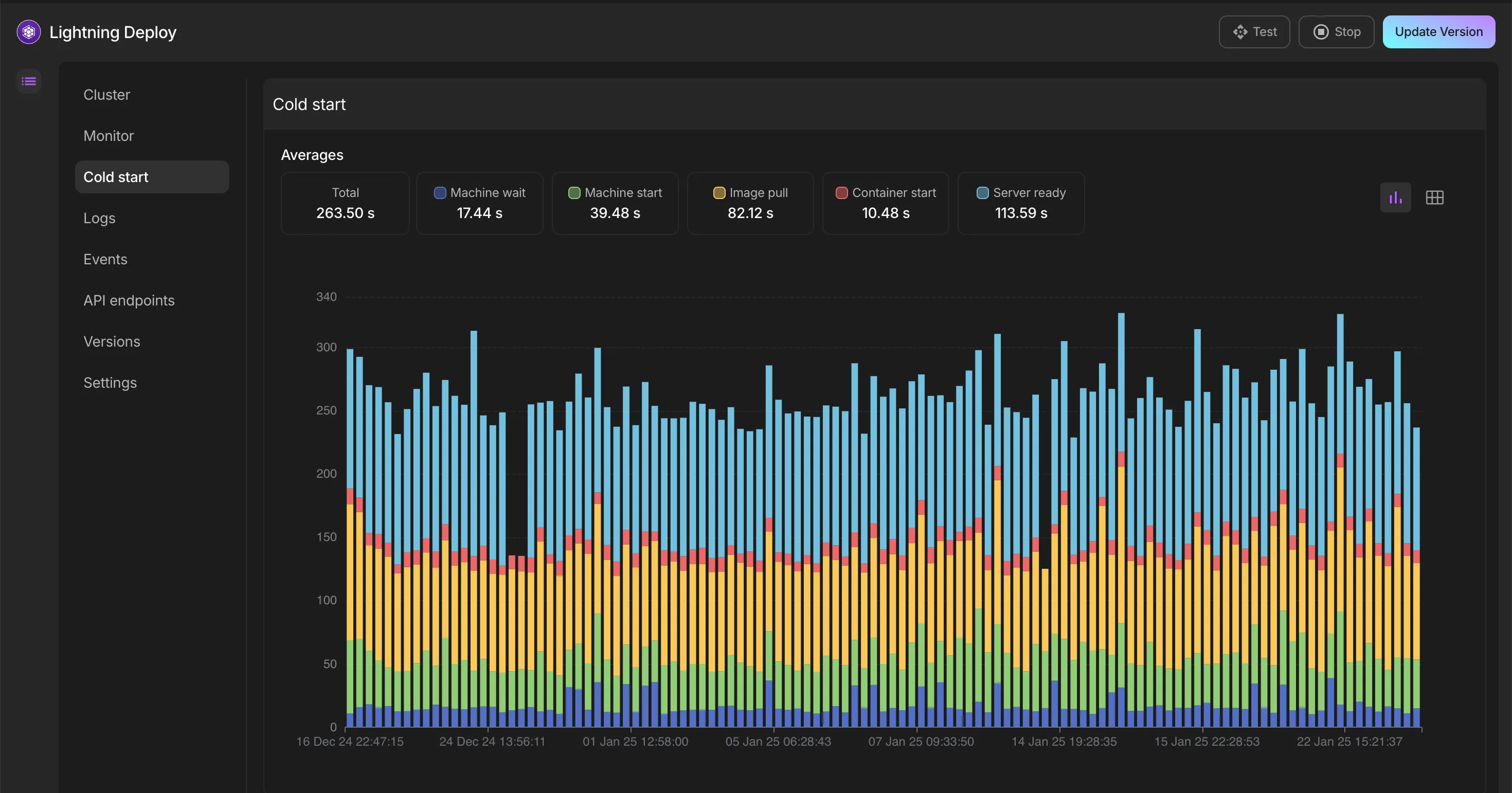Viewport: 1512px width, 793px height.
Task: Select the Machine wait 17.44 s card
Action: (x=479, y=203)
